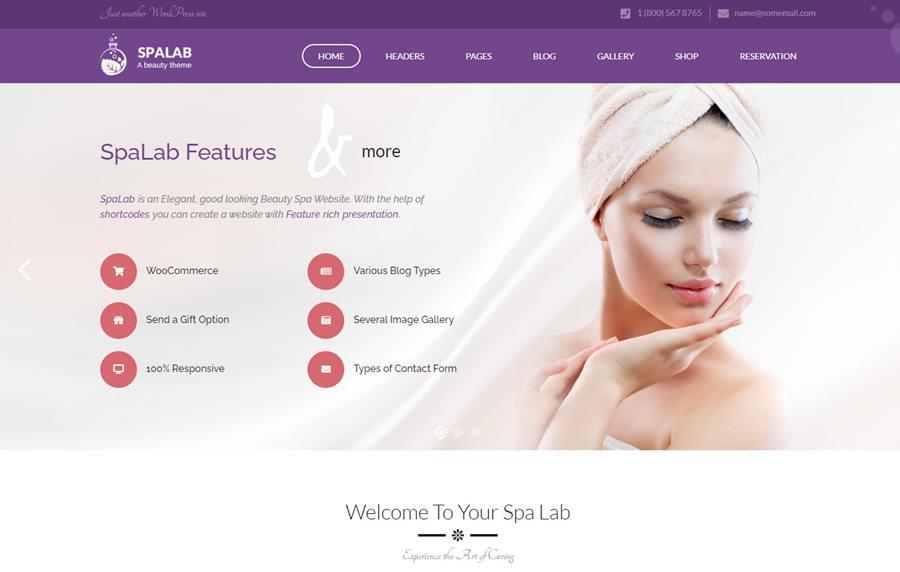Open the PAGES menu
This screenshot has height=572, width=900.
tap(478, 56)
